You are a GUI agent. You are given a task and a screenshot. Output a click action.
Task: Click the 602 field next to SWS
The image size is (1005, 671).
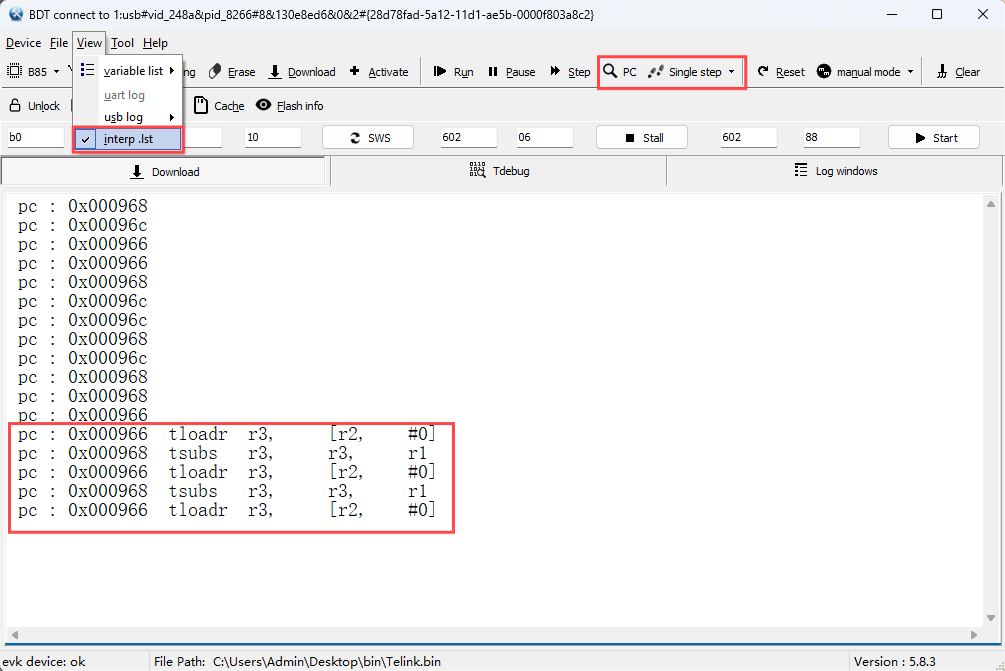469,137
